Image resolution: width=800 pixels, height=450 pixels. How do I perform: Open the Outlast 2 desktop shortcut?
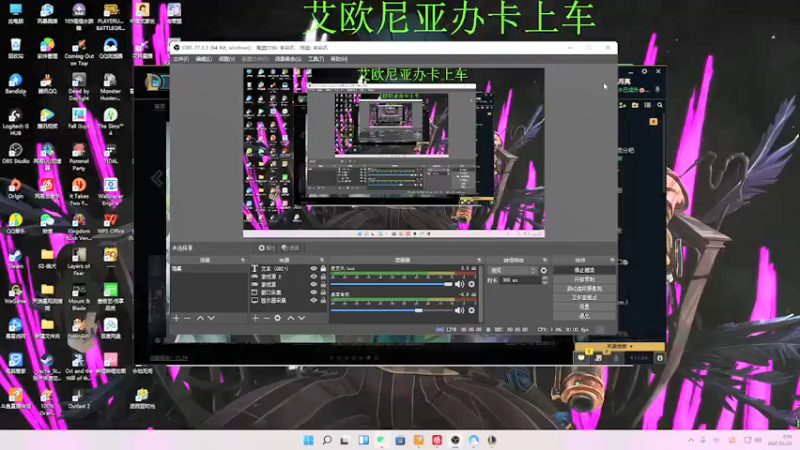tap(79, 398)
